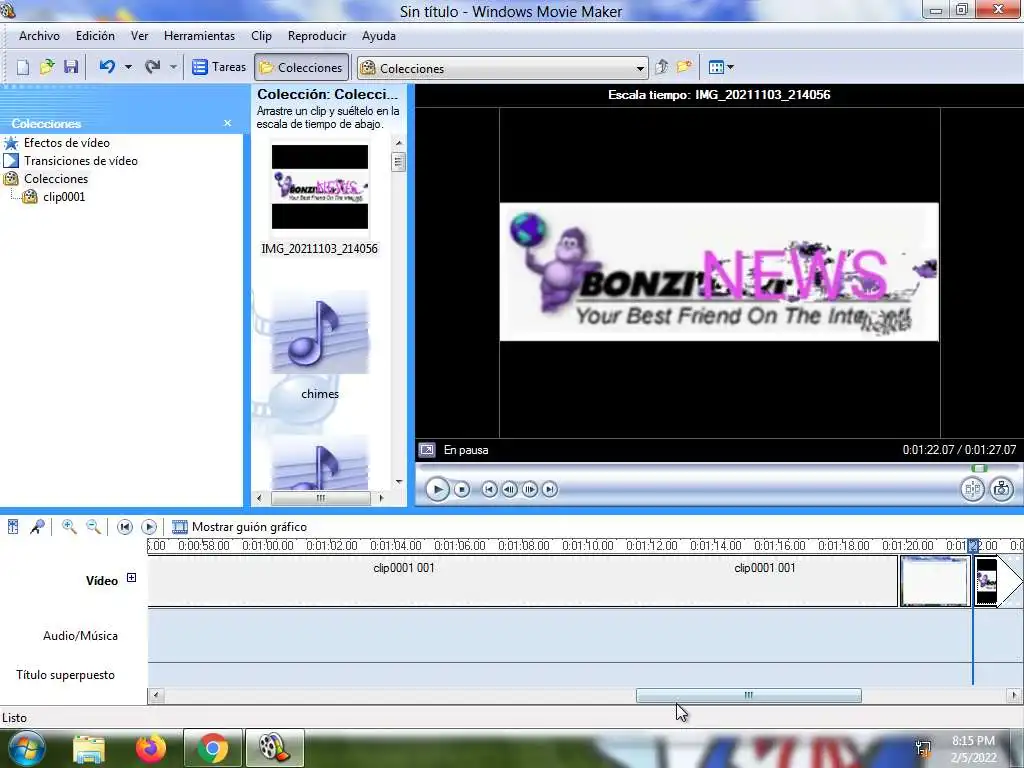Select Transiciones de vídeo in the tree

point(80,161)
